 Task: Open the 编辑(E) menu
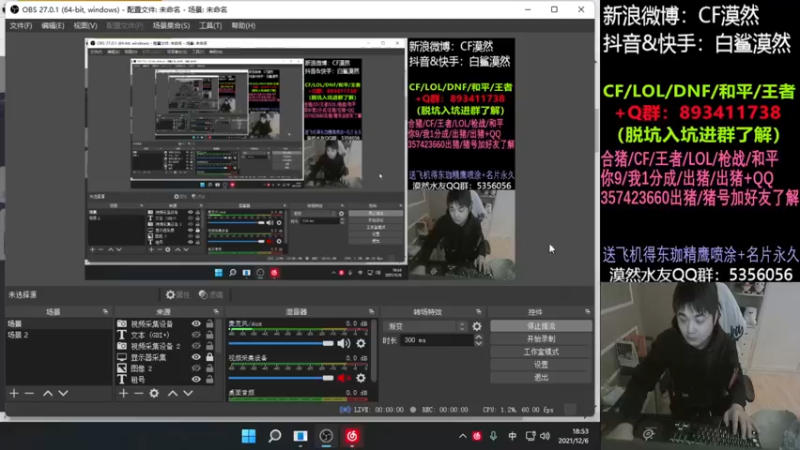(x=53, y=26)
